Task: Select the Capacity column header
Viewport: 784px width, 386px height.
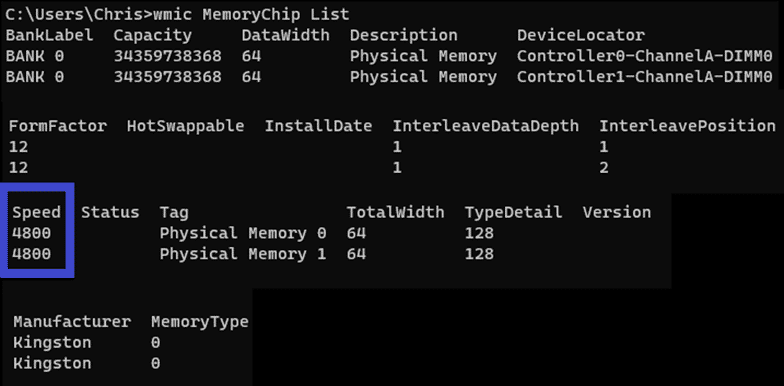Action: [x=152, y=36]
